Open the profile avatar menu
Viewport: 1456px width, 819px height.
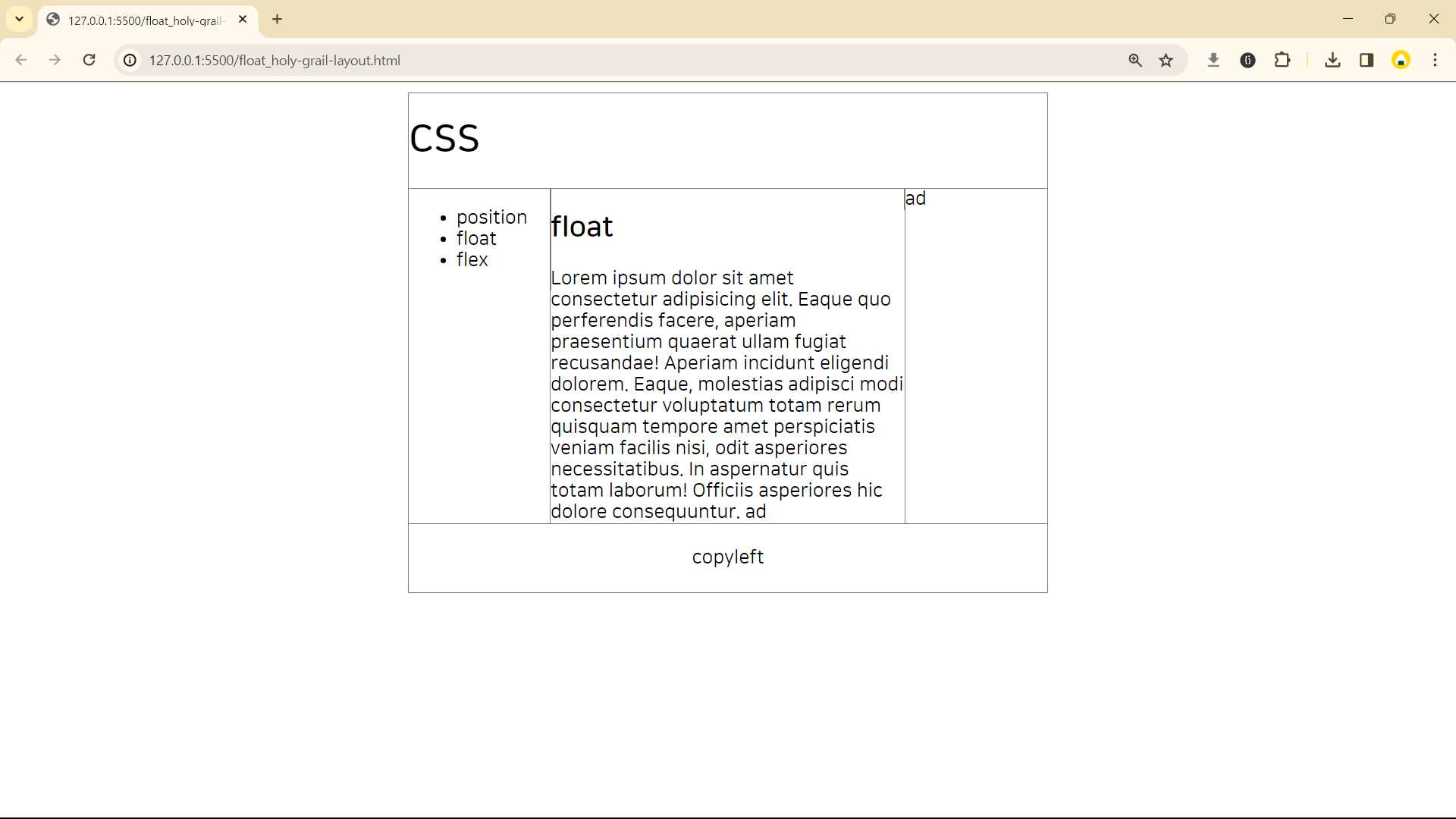[x=1401, y=60]
